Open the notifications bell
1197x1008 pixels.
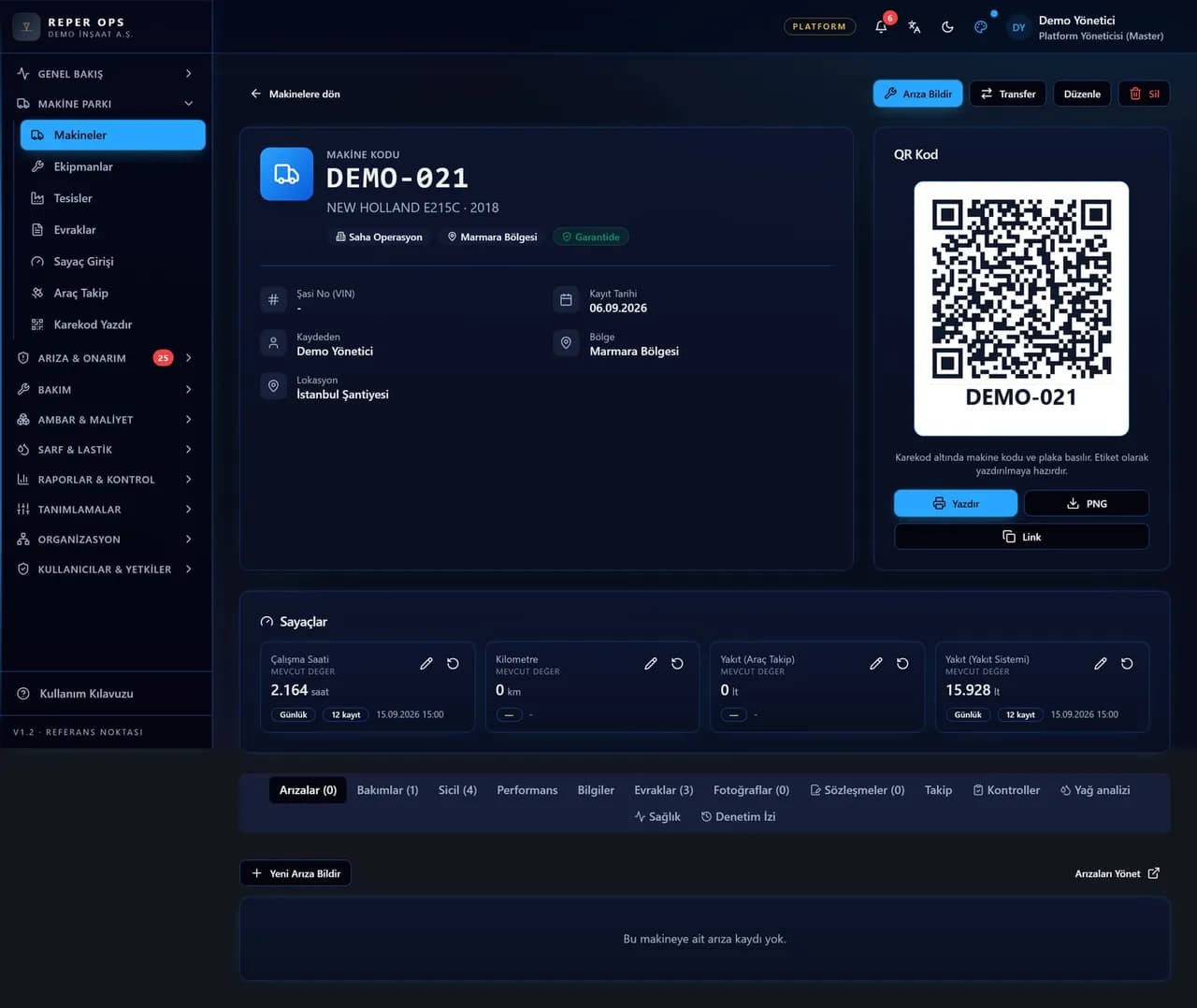pyautogui.click(x=881, y=27)
